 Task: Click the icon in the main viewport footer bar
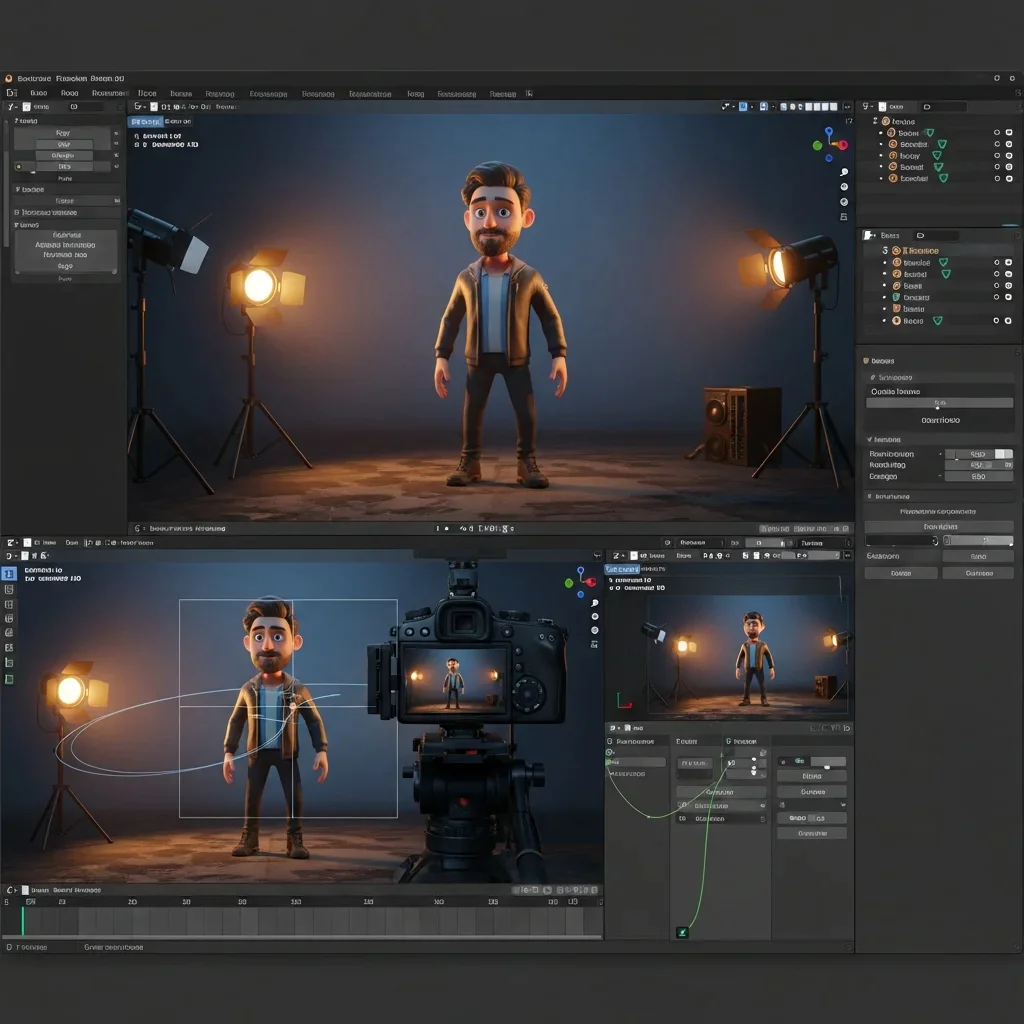[137, 528]
